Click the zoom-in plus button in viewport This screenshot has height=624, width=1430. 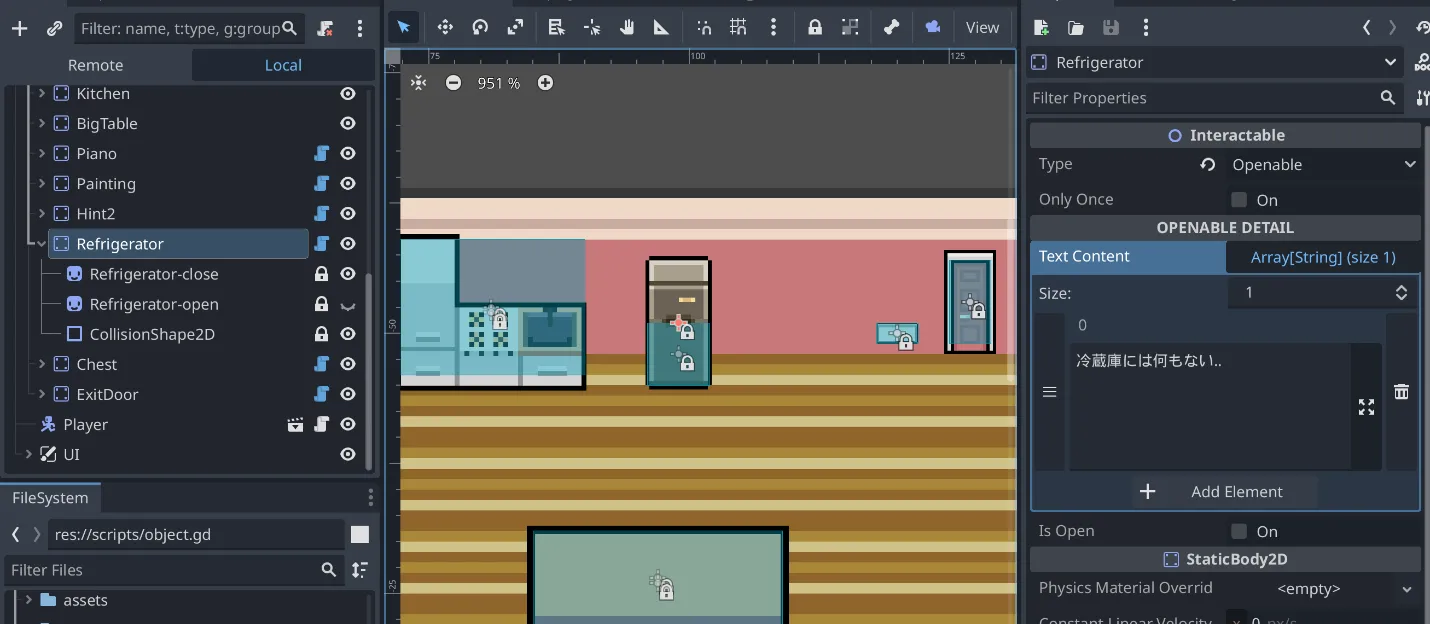click(545, 83)
